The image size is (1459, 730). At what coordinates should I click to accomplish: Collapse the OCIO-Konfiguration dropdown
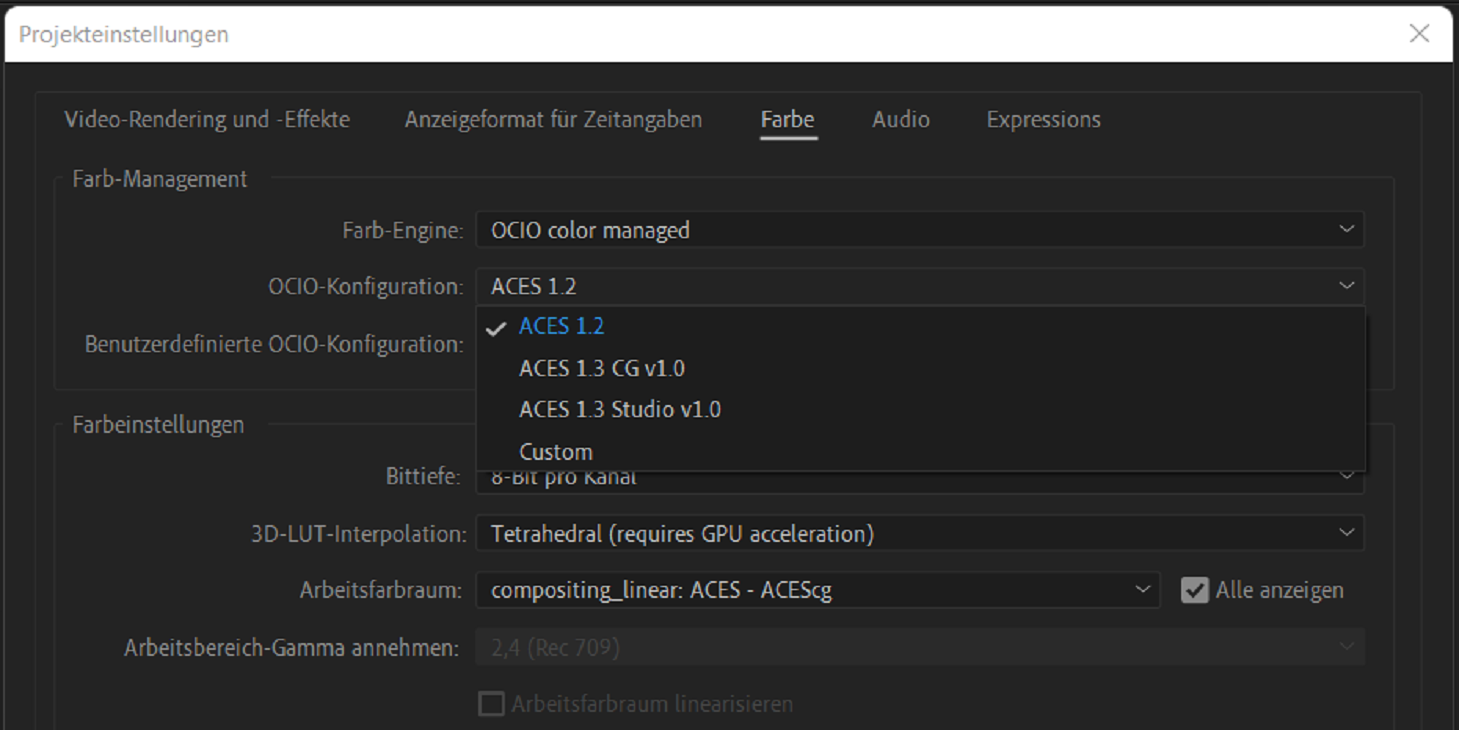click(919, 287)
